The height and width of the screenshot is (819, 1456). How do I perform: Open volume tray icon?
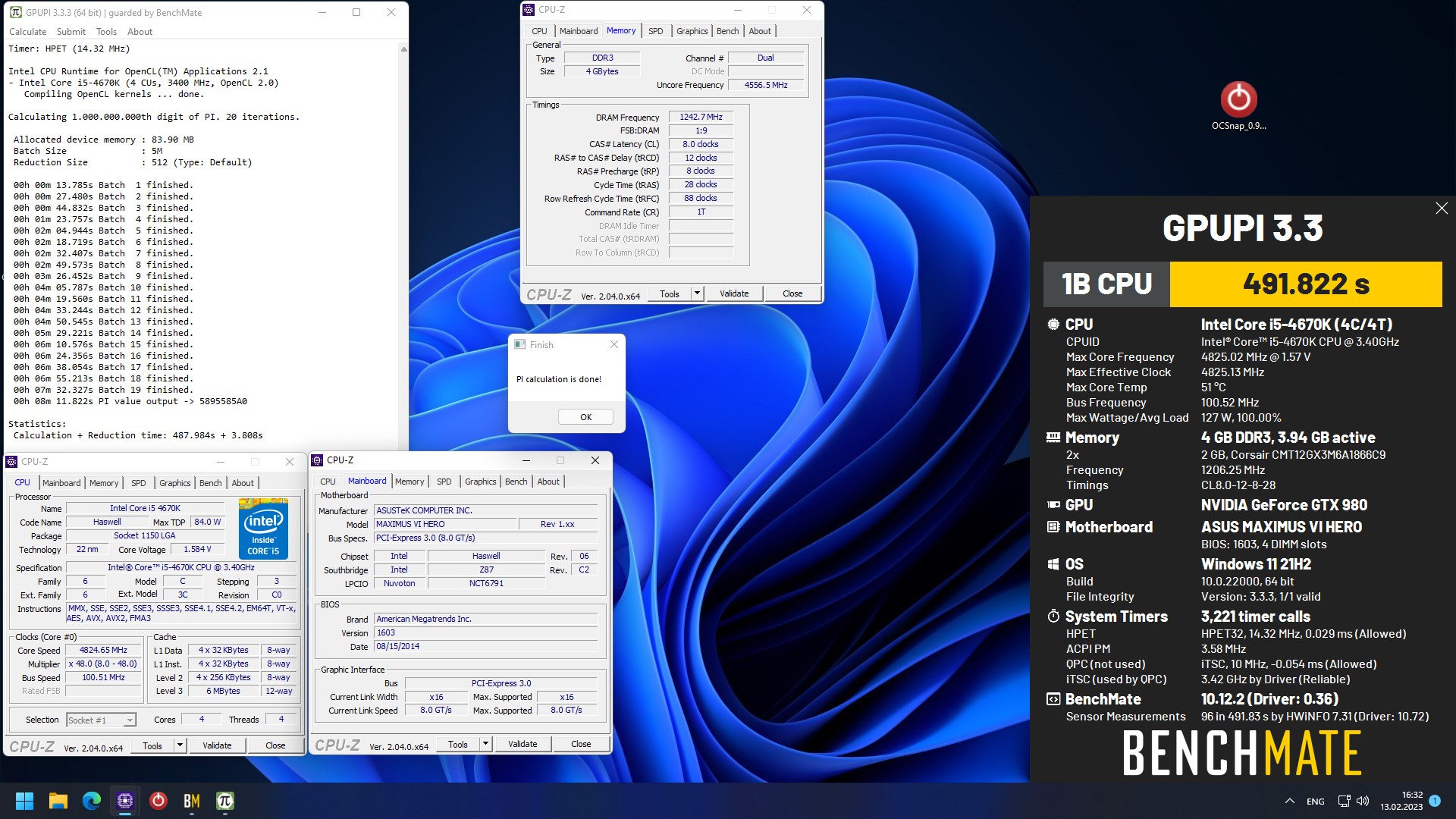tap(1363, 801)
